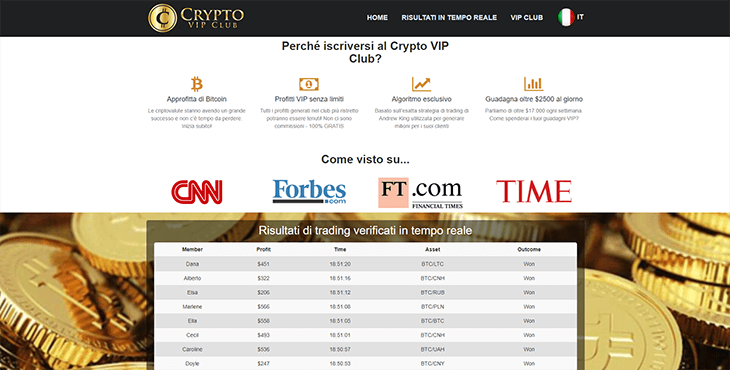
Task: Open the HOME menu item
Action: pyautogui.click(x=377, y=18)
